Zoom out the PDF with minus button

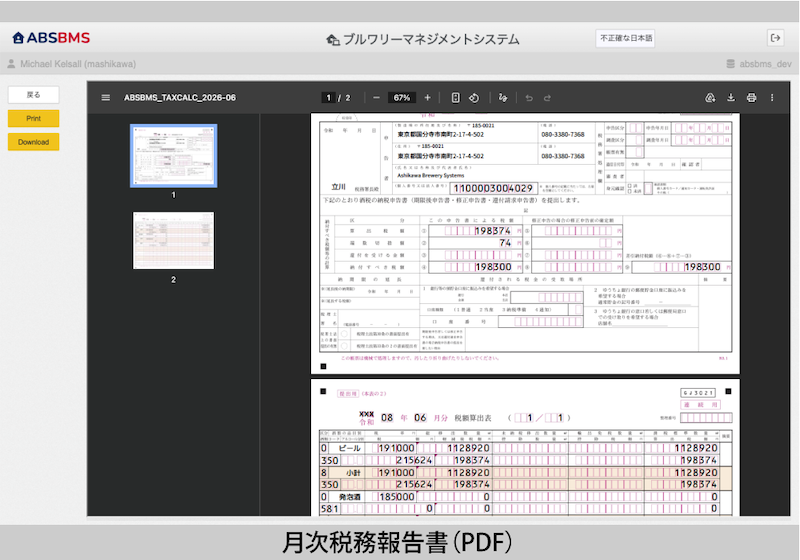tap(376, 97)
